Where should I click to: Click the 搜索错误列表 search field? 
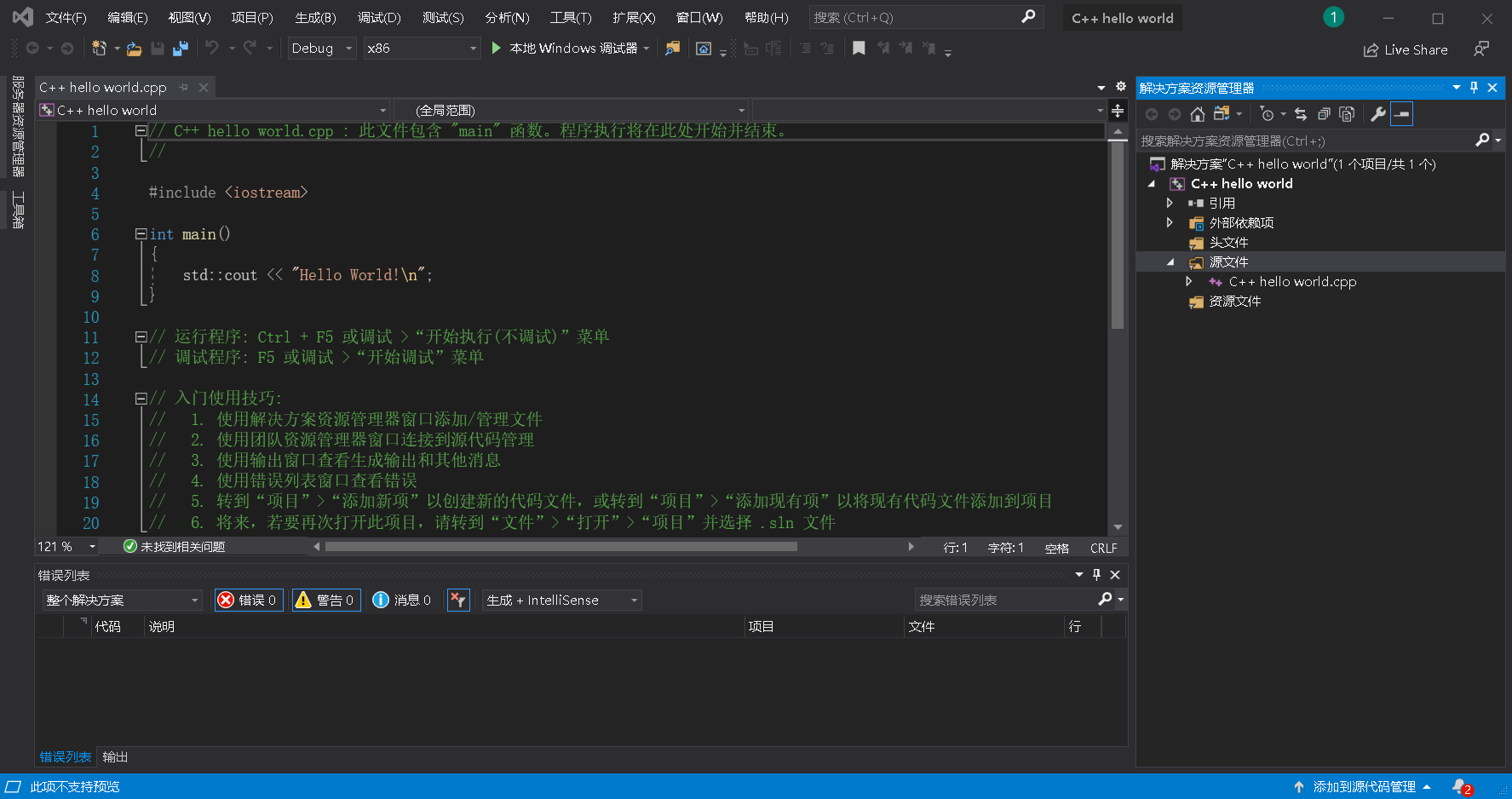pyautogui.click(x=1005, y=601)
